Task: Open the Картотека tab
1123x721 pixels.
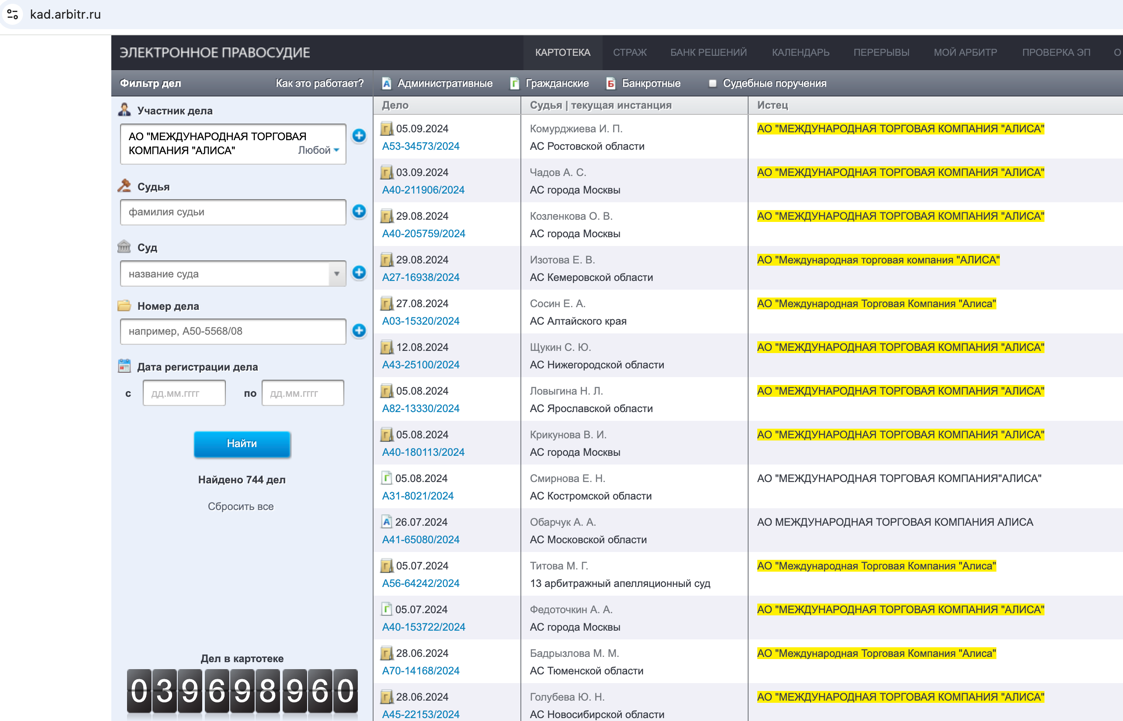Action: tap(563, 52)
